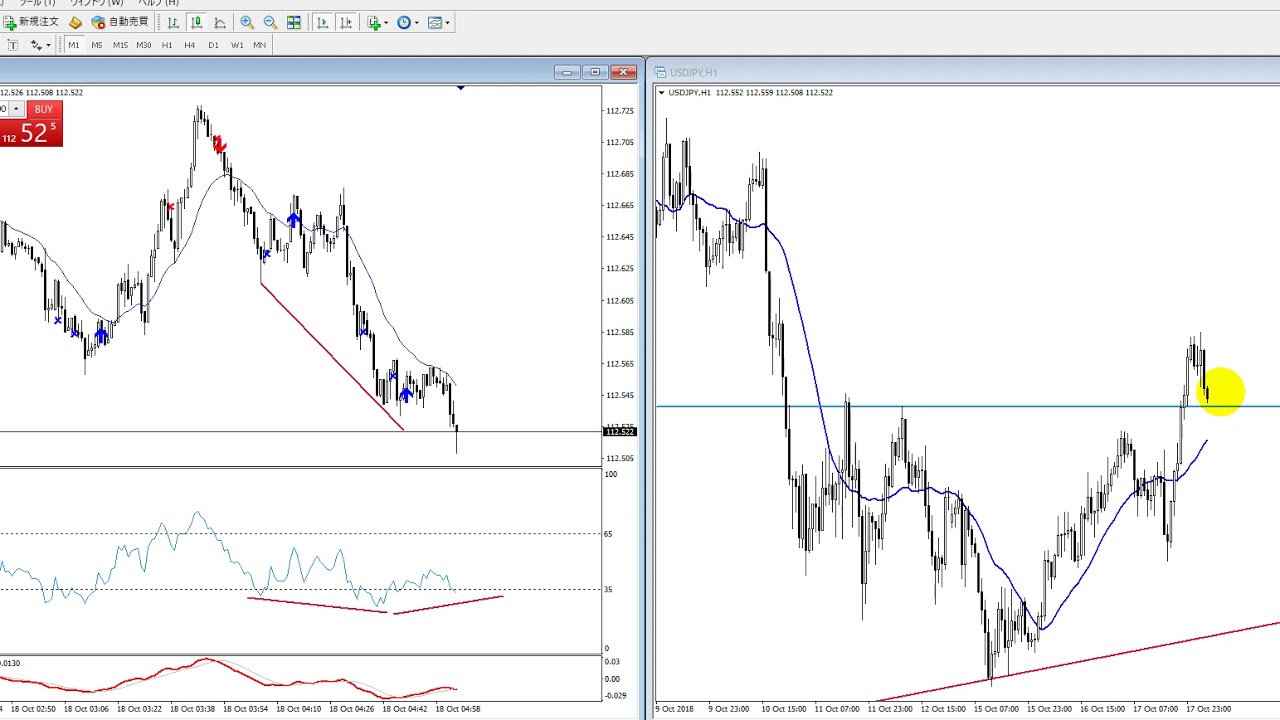The width and height of the screenshot is (1280, 720).
Task: Switch timeframe to H4
Action: point(189,45)
